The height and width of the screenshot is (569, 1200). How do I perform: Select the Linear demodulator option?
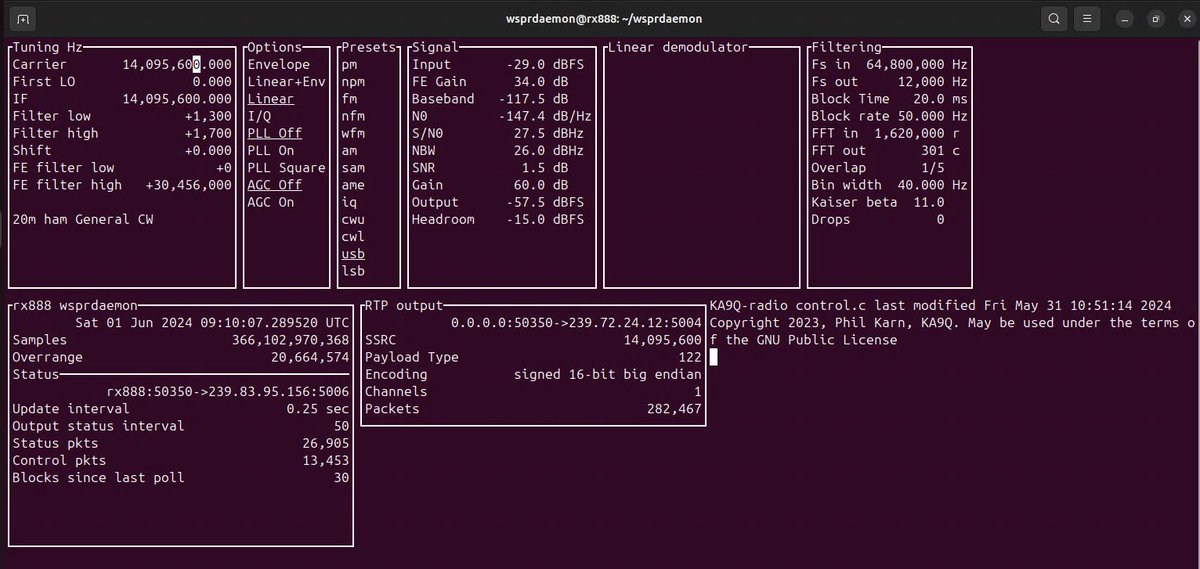click(x=271, y=99)
